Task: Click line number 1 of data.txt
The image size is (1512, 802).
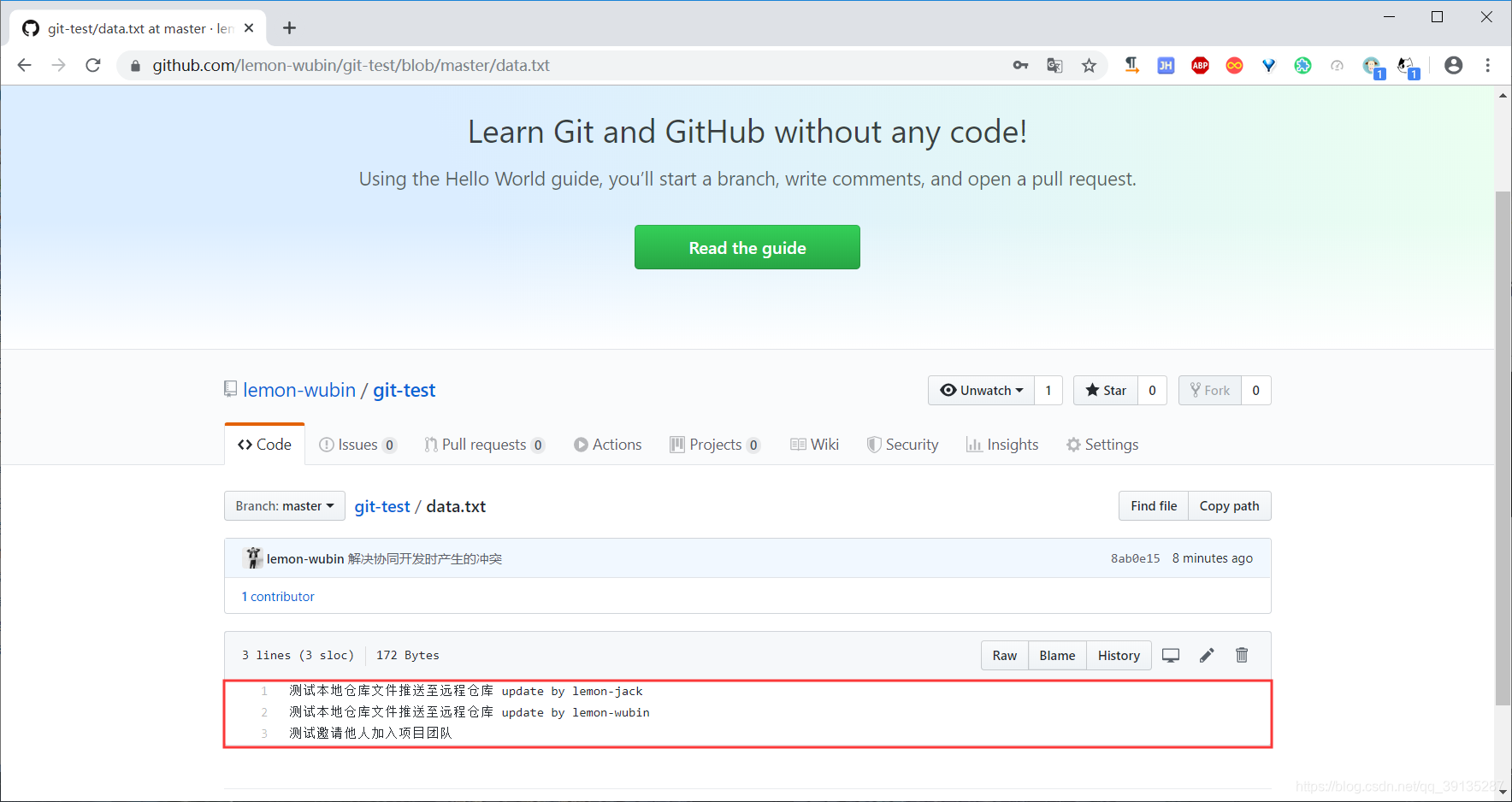Action: pyautogui.click(x=264, y=691)
